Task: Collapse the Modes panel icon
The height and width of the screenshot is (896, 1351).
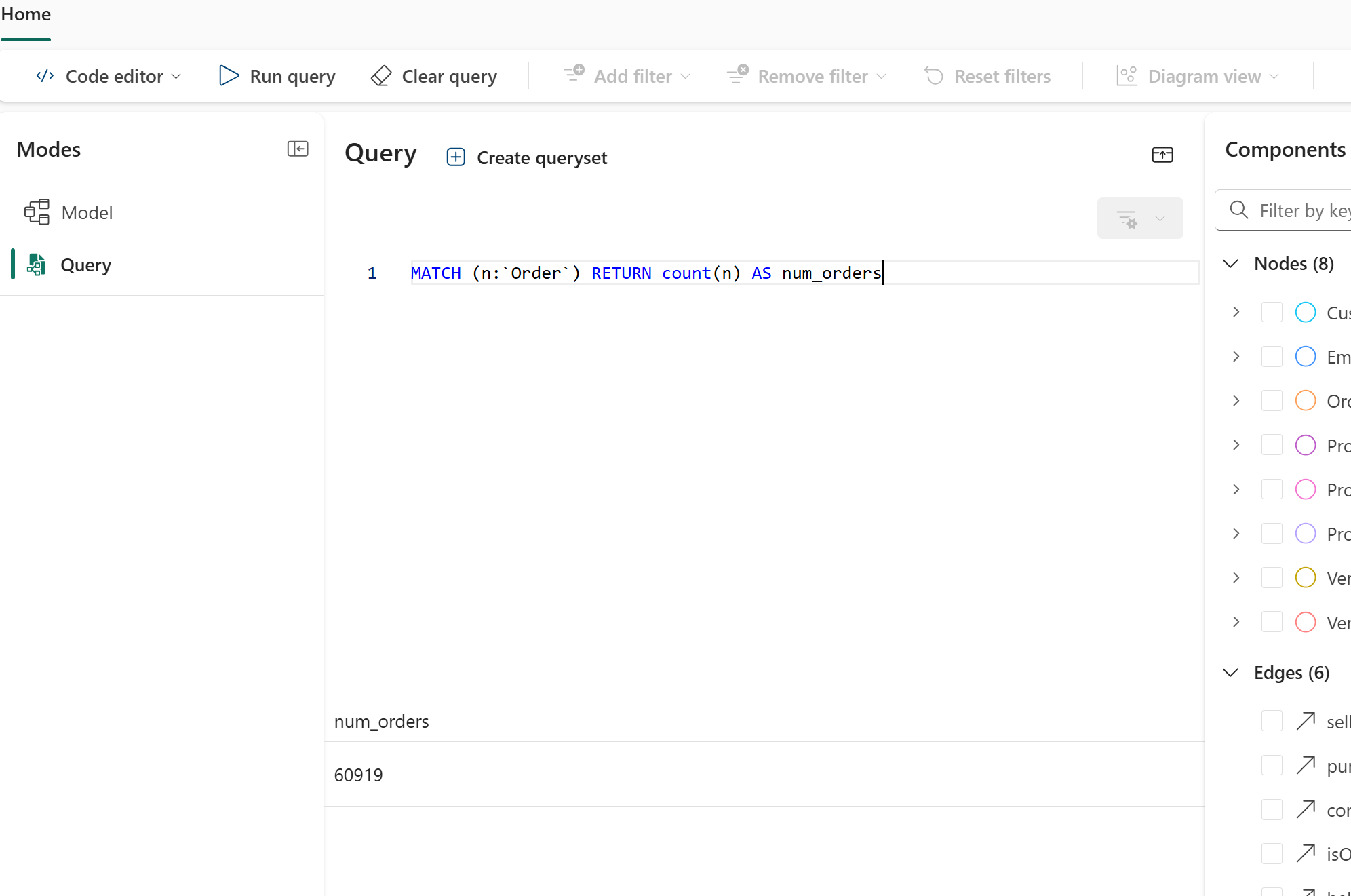Action: (x=298, y=149)
